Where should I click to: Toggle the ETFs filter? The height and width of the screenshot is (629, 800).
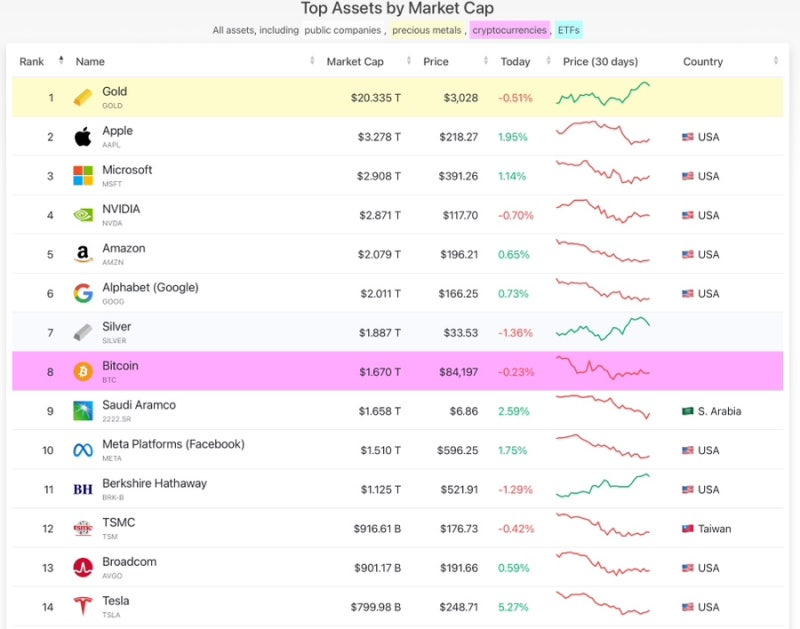click(x=568, y=30)
